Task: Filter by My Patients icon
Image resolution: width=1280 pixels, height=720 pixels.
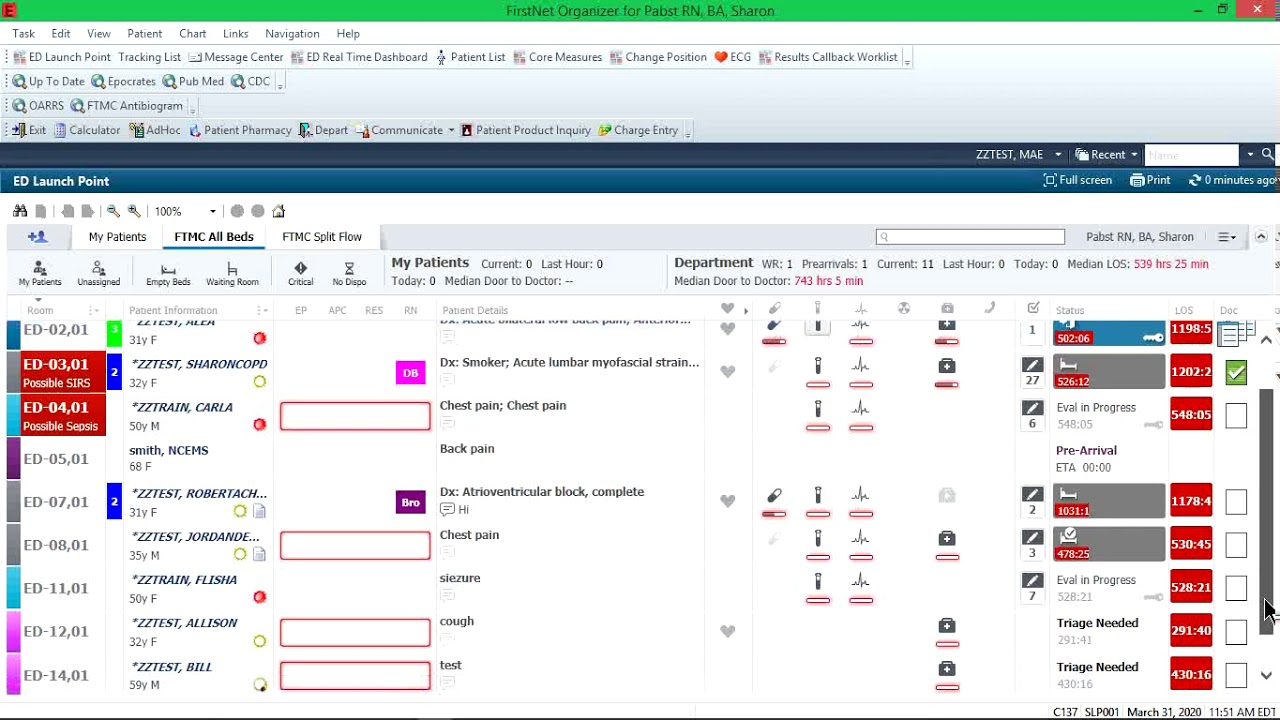Action: pos(40,273)
